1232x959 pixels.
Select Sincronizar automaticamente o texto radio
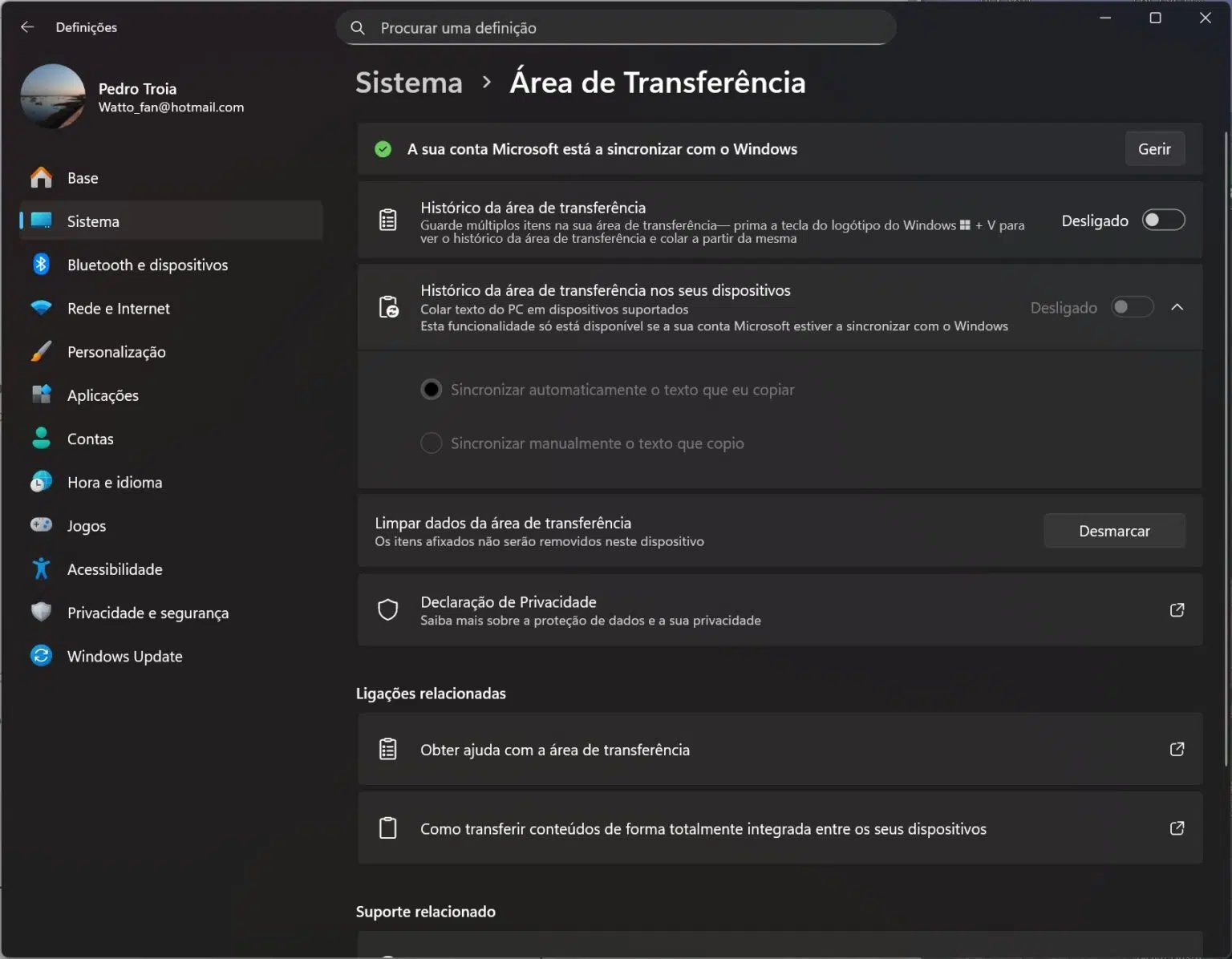tap(432, 390)
